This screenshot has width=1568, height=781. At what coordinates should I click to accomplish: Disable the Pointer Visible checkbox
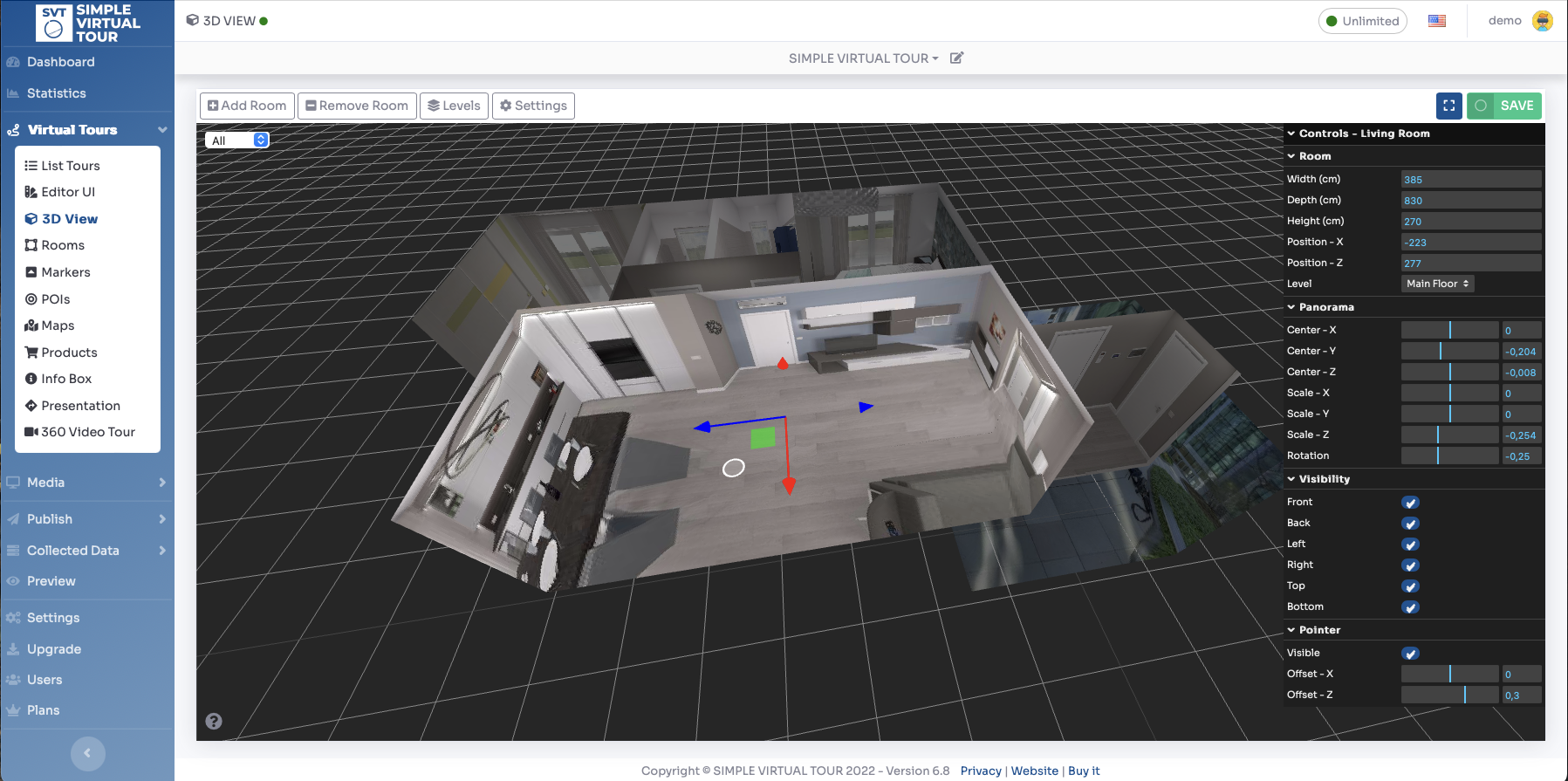point(1410,654)
